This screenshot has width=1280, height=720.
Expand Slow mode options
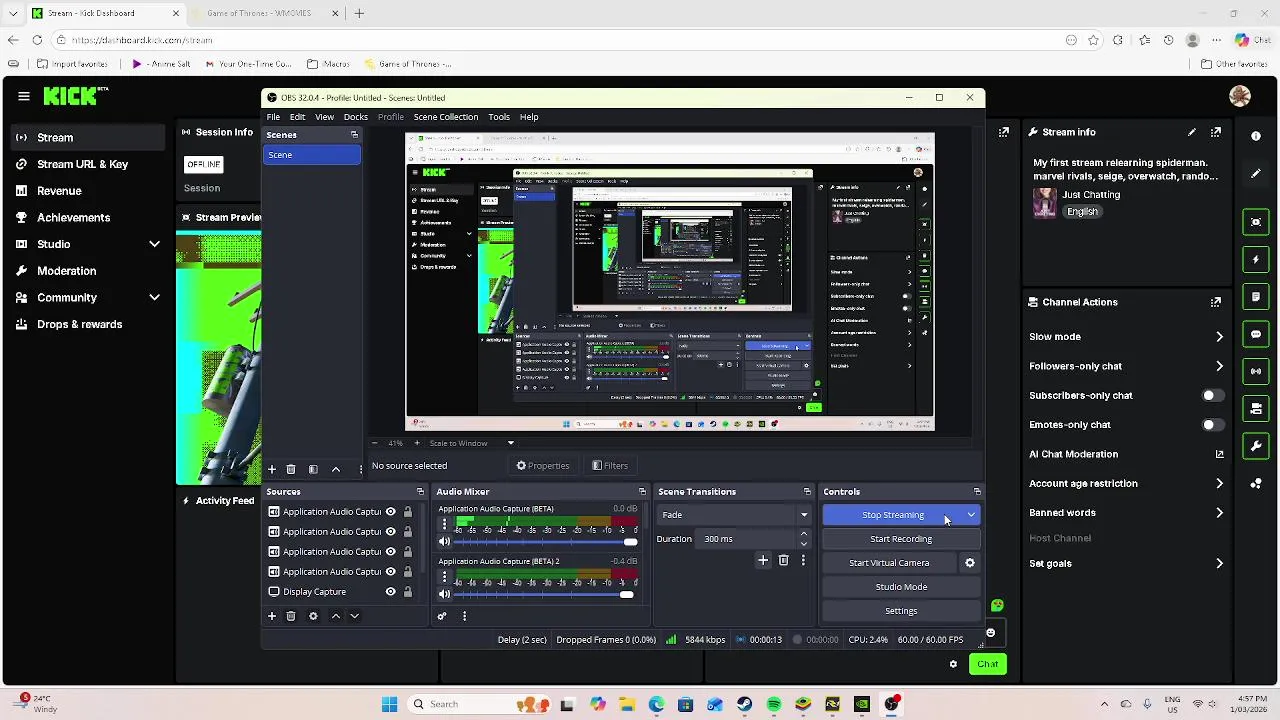click(1219, 337)
